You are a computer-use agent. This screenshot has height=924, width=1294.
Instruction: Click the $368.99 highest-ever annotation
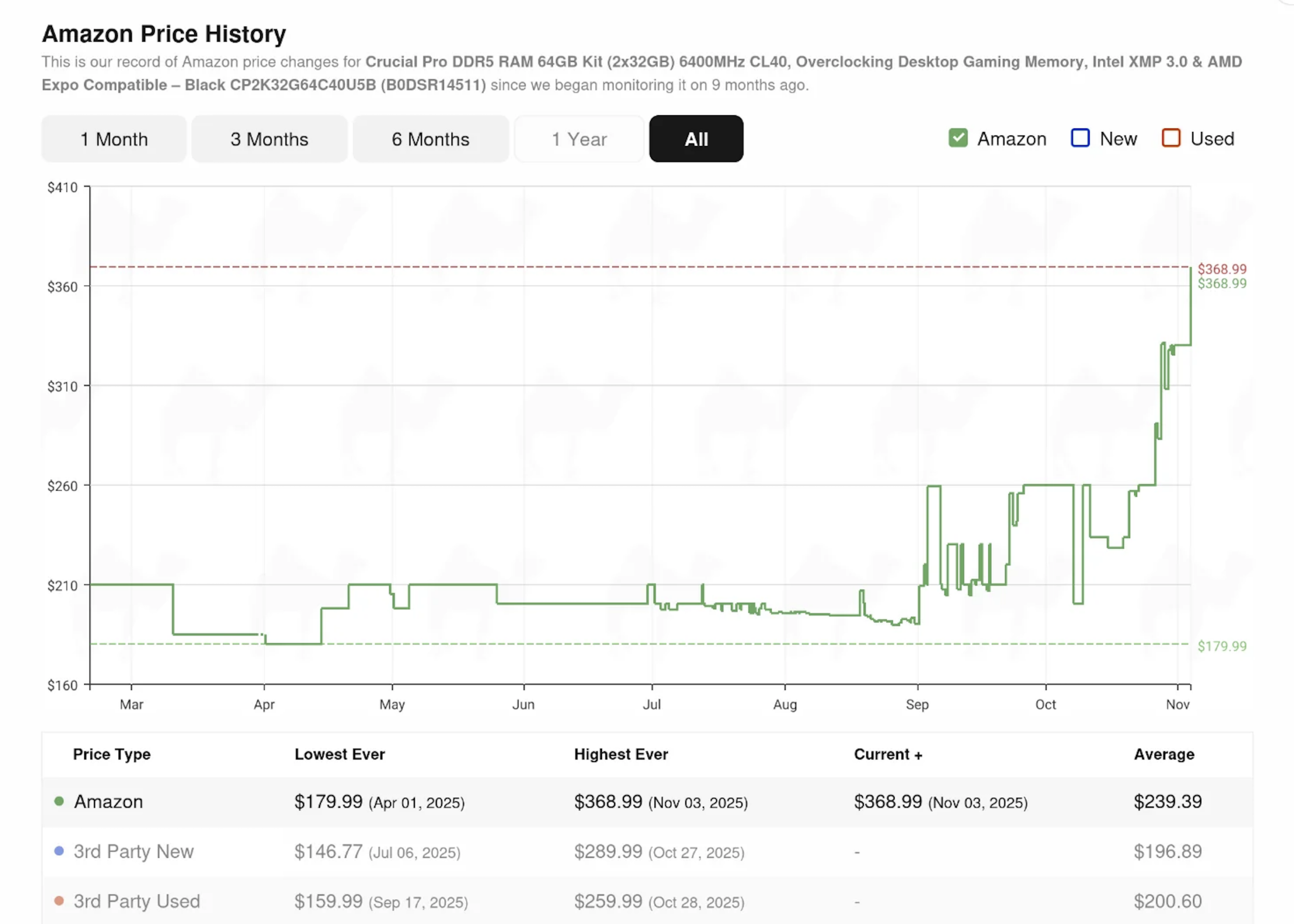point(1222,268)
